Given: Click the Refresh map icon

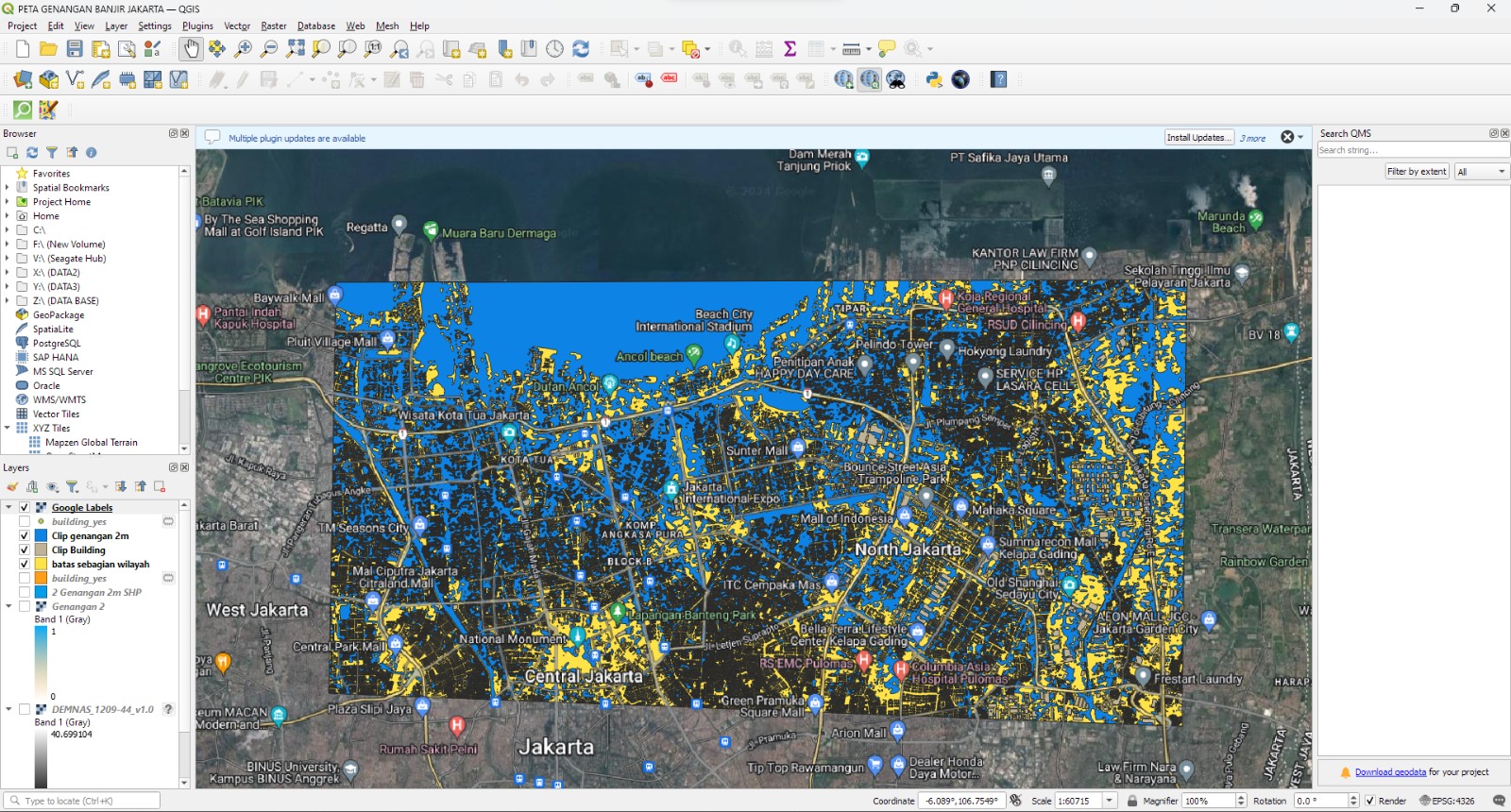Looking at the screenshot, I should (581, 49).
